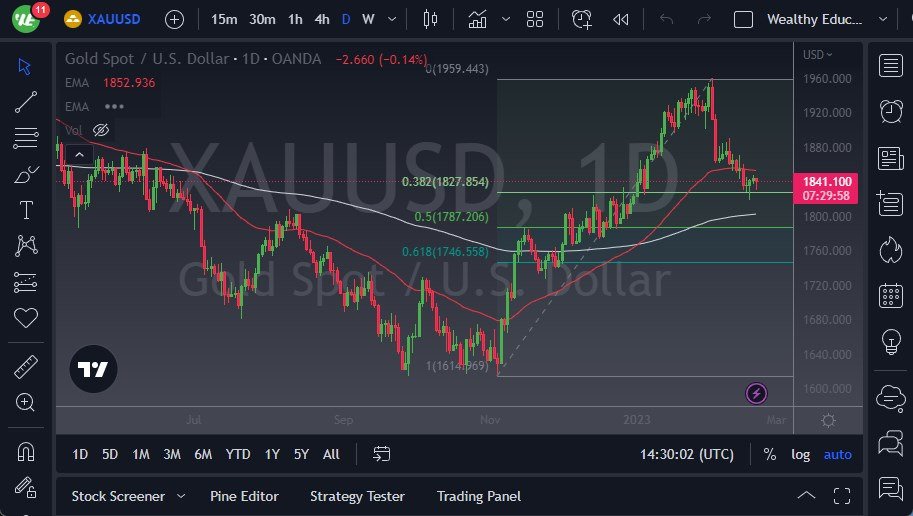This screenshot has width=913, height=516.
Task: Select the zoom in tool
Action: [25, 402]
